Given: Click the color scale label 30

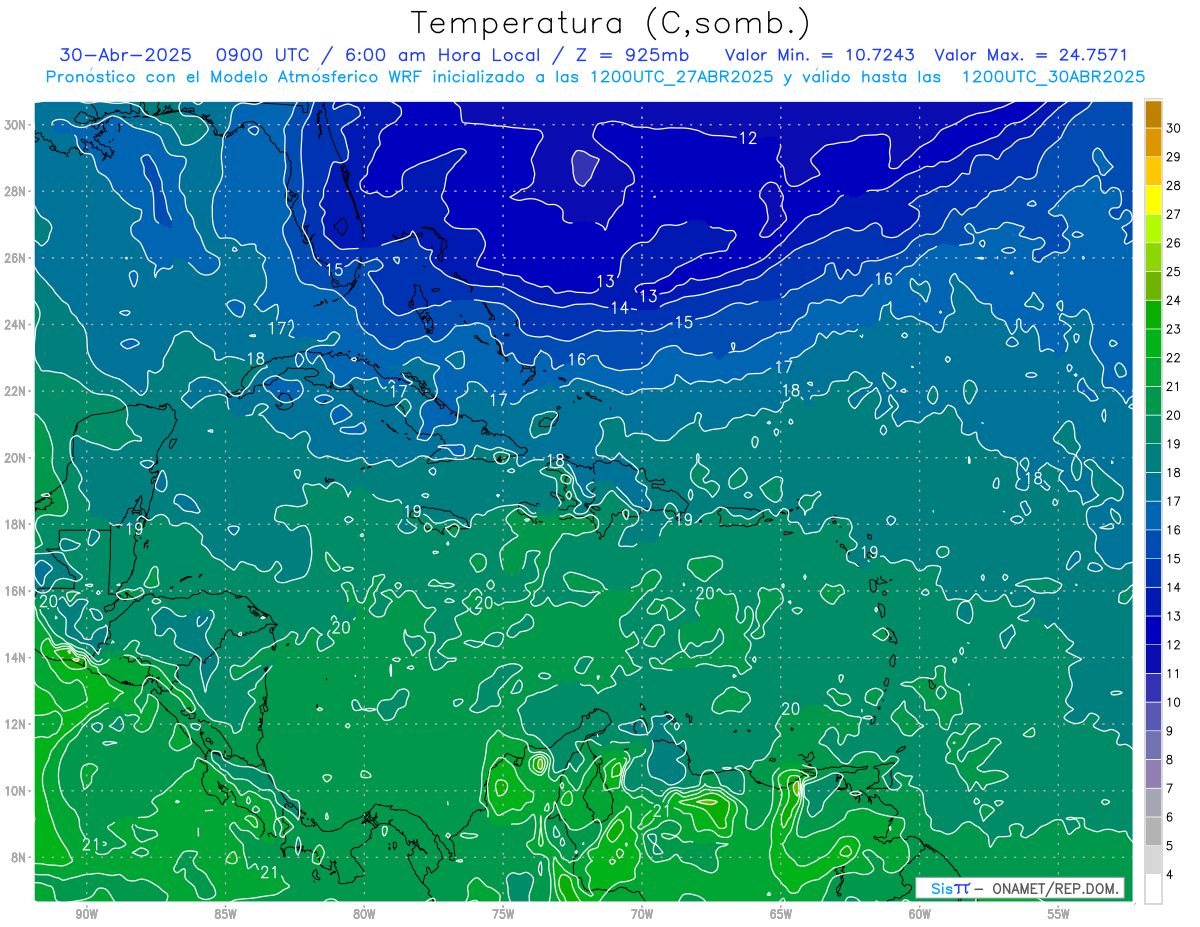Looking at the screenshot, I should click(x=1174, y=128).
